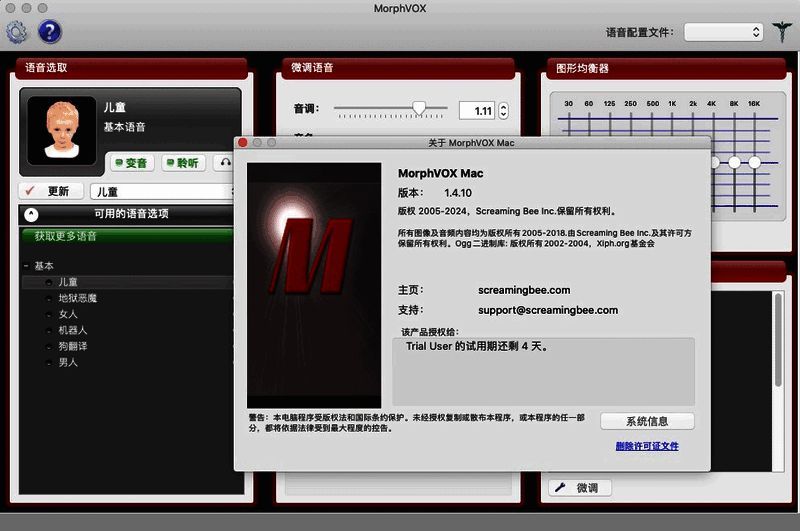Click the 儿童 voice avatar thumbnail
Screen dimensions: 800x531
[62, 131]
